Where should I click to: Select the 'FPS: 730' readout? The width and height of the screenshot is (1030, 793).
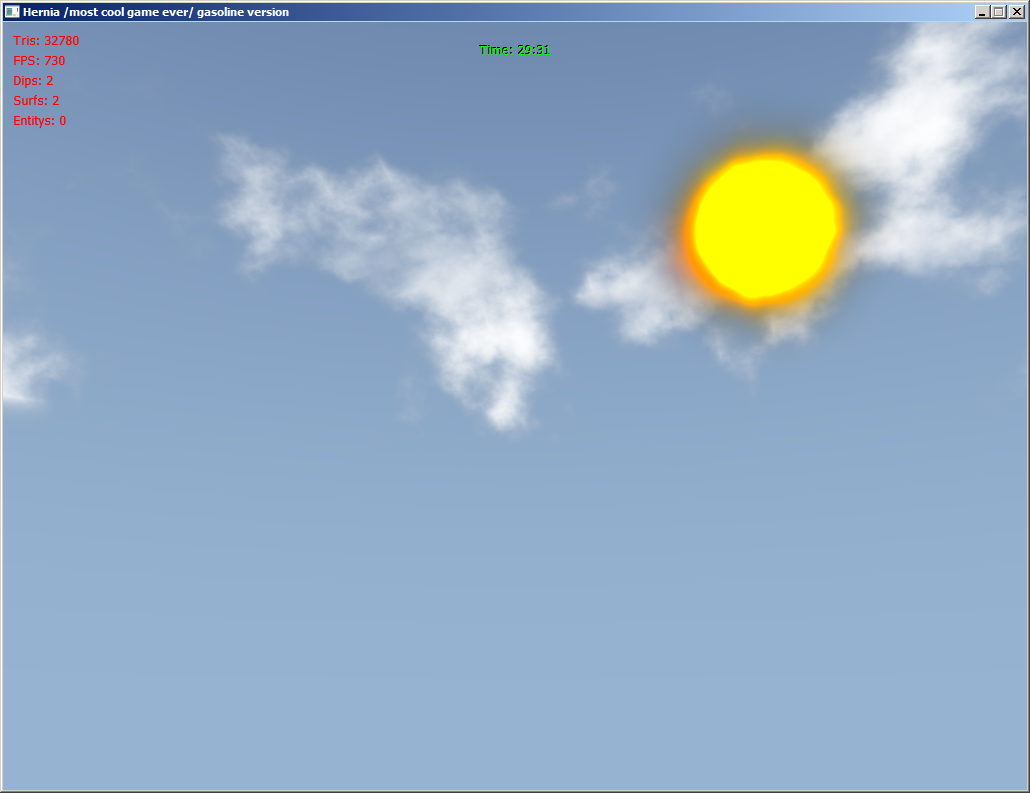39,61
